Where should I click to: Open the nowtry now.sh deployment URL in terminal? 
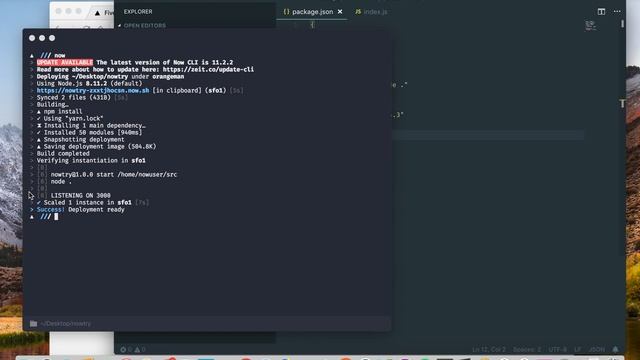pyautogui.click(x=93, y=90)
